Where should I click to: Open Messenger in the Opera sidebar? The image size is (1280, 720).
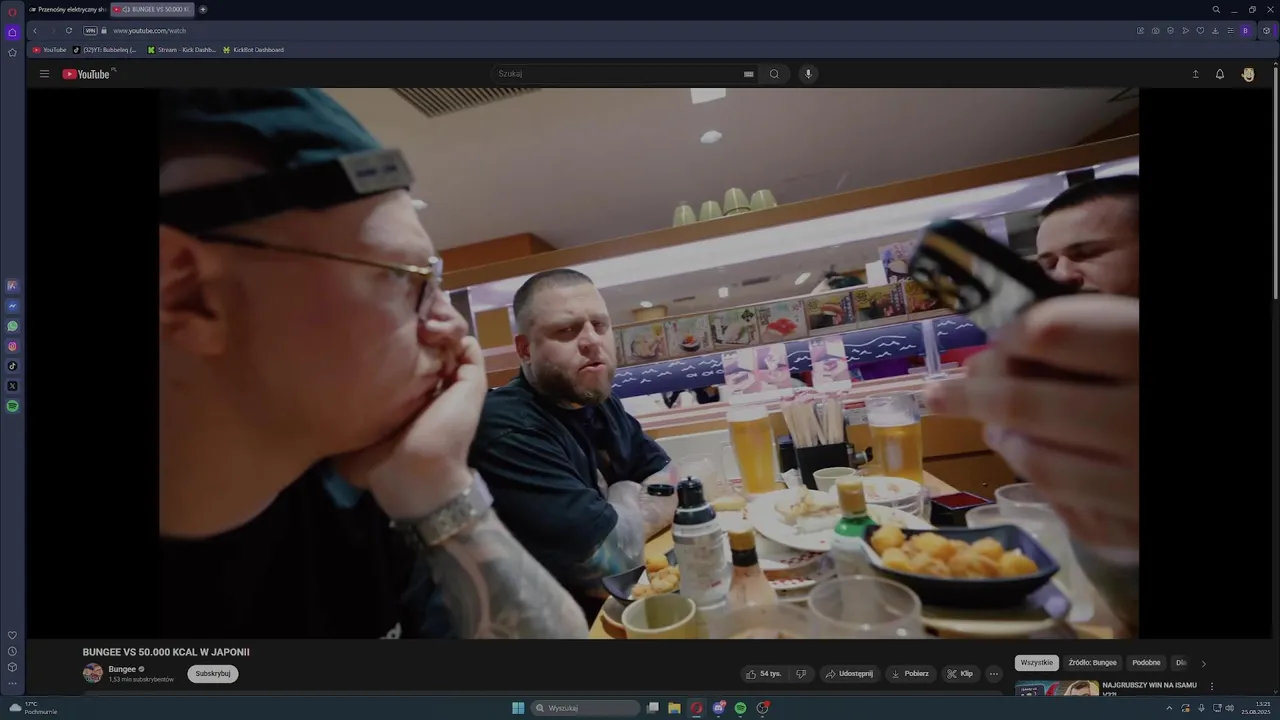12,306
